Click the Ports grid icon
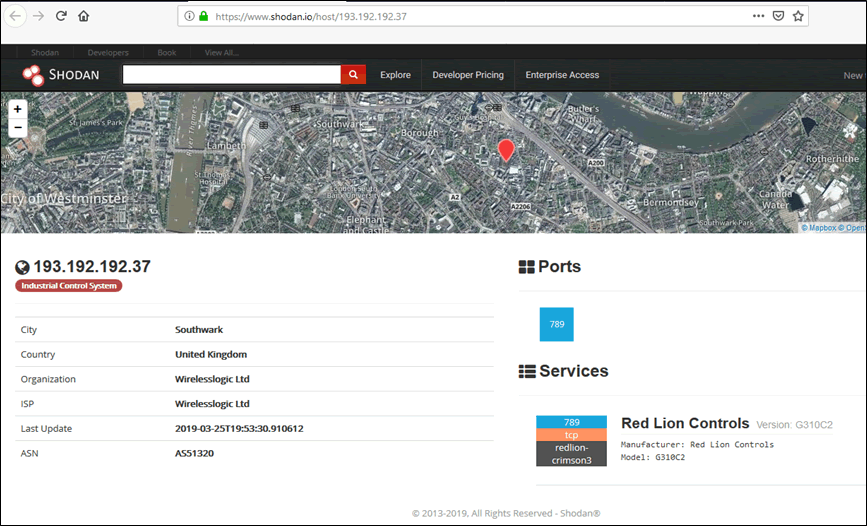This screenshot has width=867, height=526. point(526,267)
